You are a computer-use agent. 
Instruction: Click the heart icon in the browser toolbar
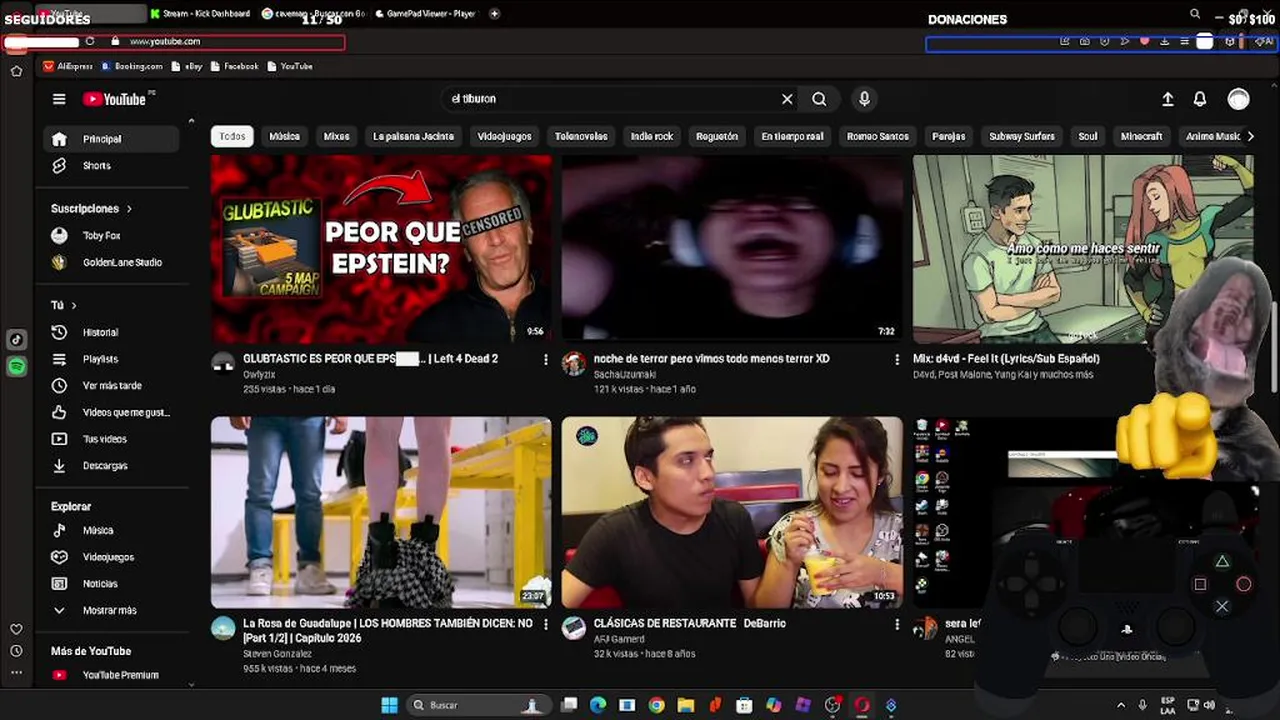click(x=1144, y=42)
